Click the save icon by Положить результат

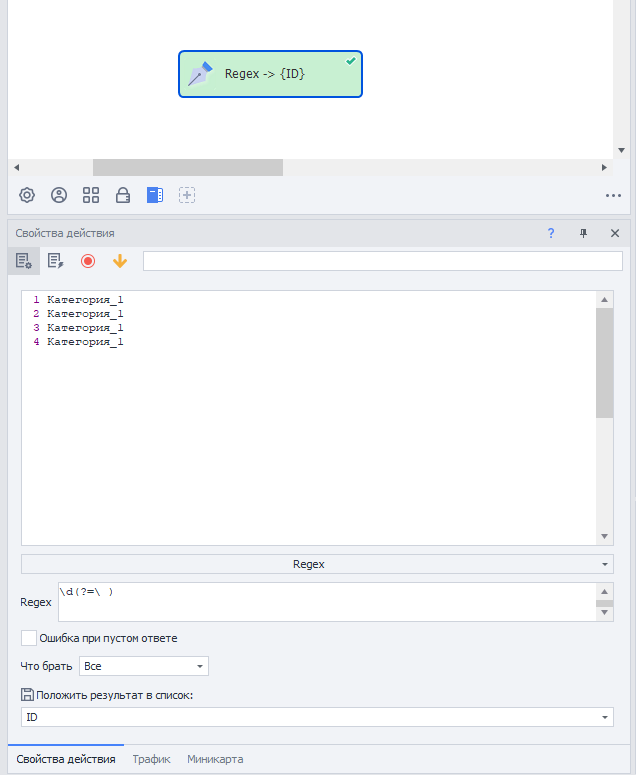[x=27, y=694]
